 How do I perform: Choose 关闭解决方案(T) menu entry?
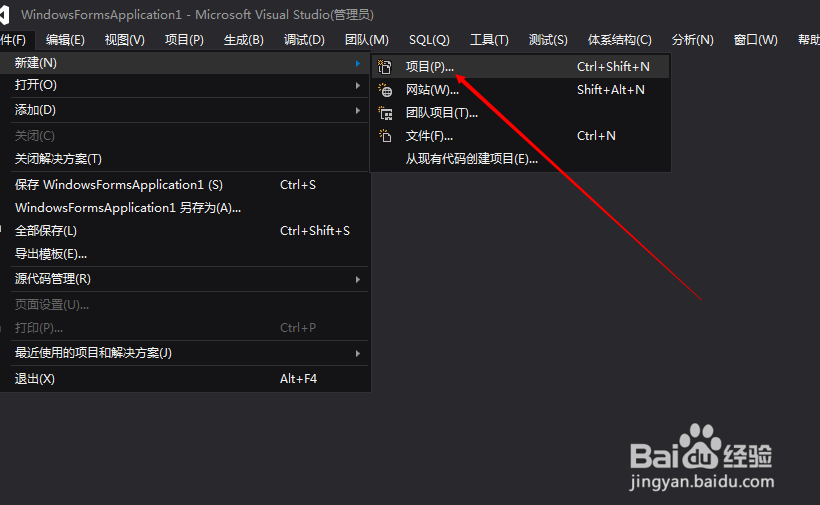coord(185,159)
